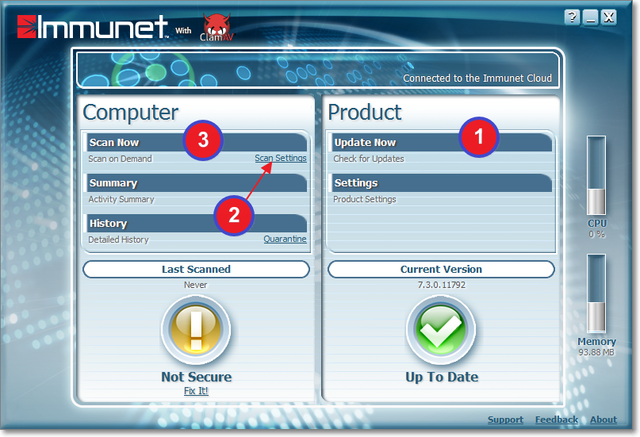Close the Immunet window

pos(610,18)
